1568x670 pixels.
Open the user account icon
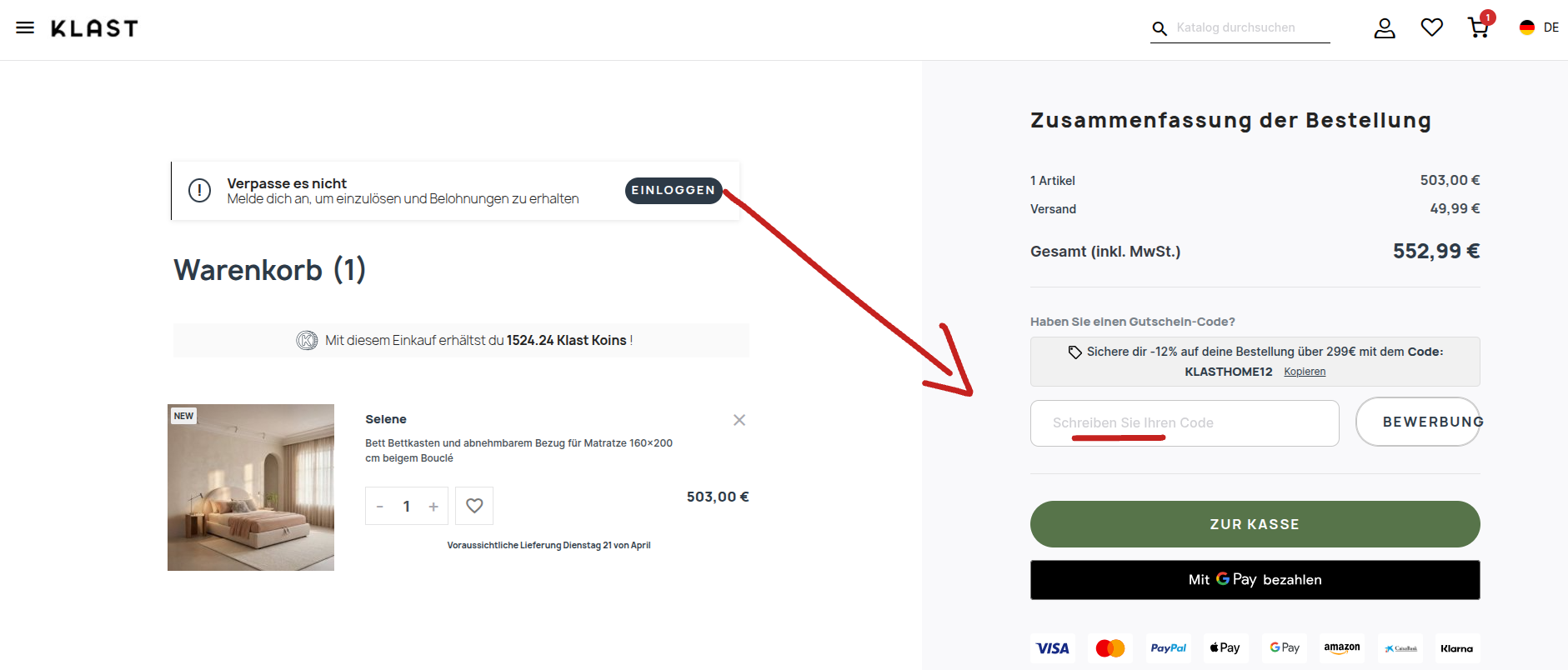coord(1385,28)
